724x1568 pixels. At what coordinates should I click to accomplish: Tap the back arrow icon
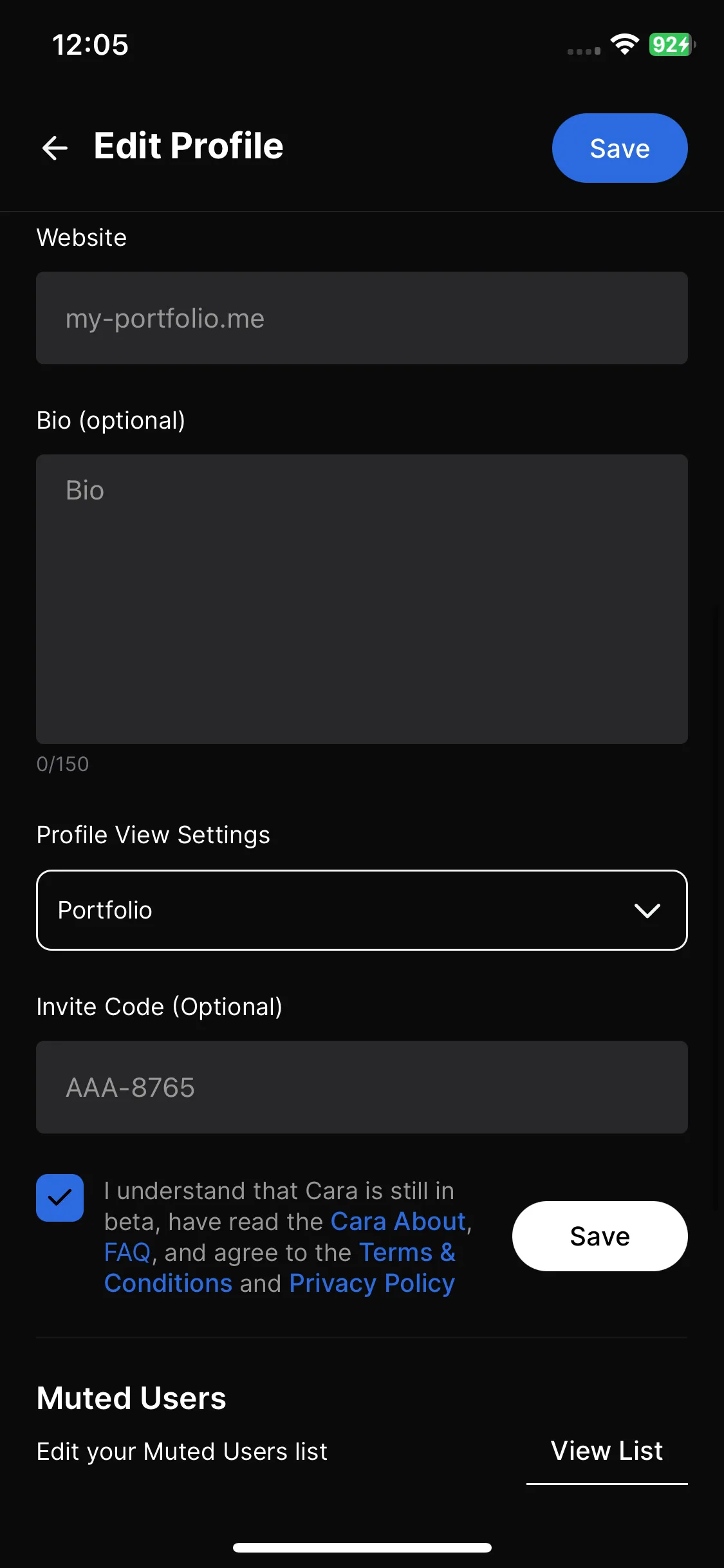coord(55,147)
